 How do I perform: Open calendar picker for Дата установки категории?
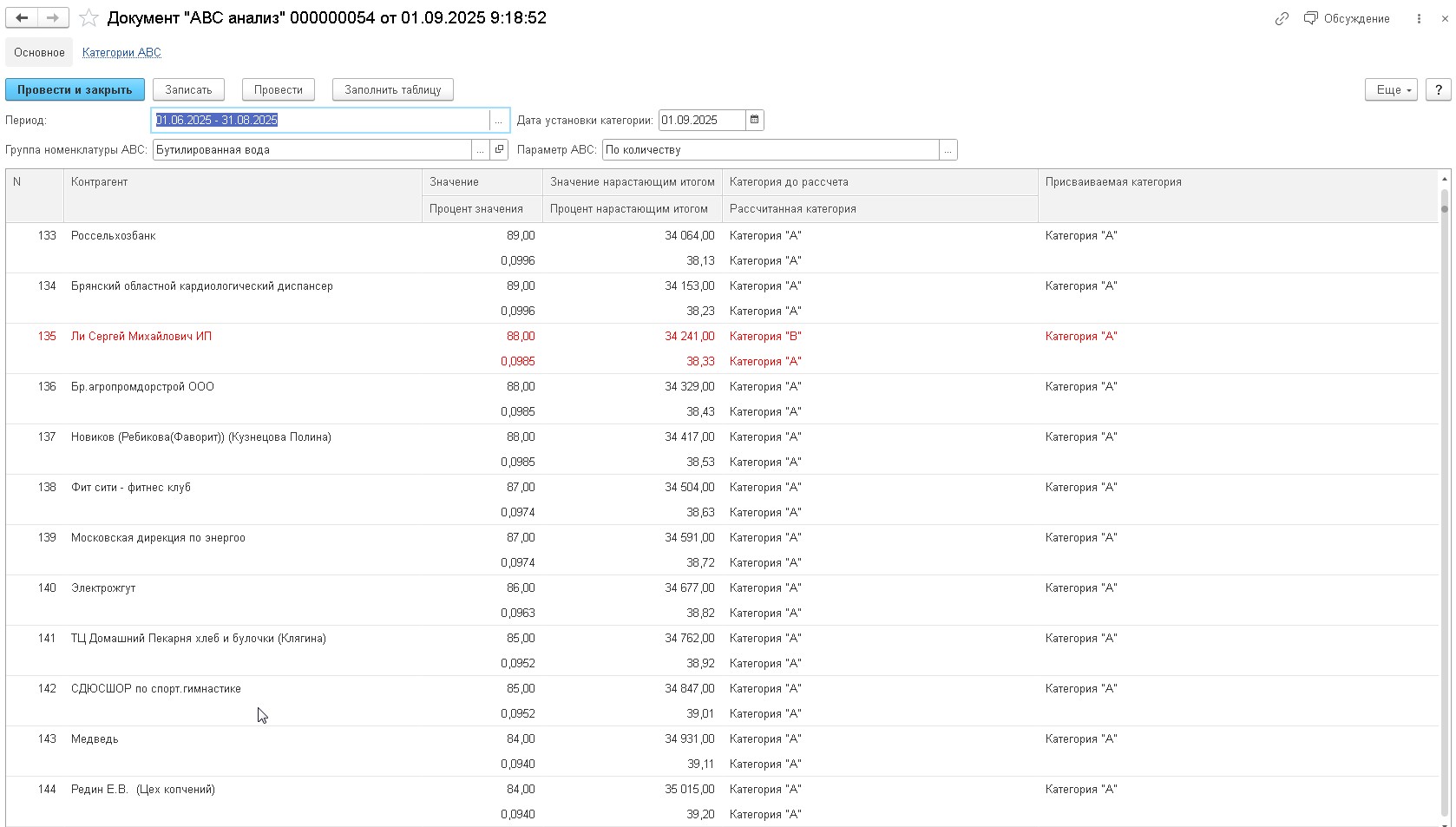(x=755, y=121)
